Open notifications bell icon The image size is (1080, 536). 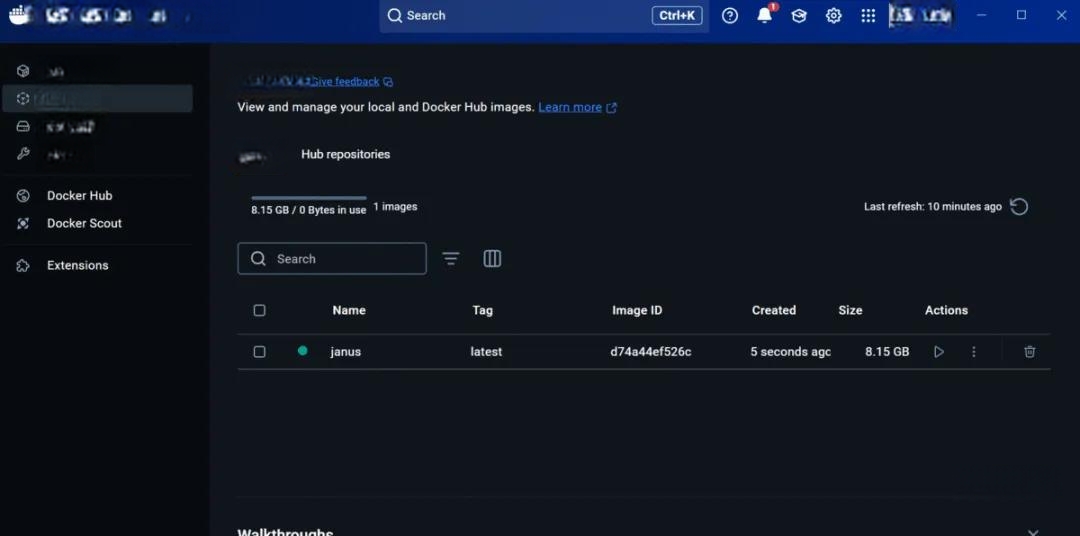765,15
